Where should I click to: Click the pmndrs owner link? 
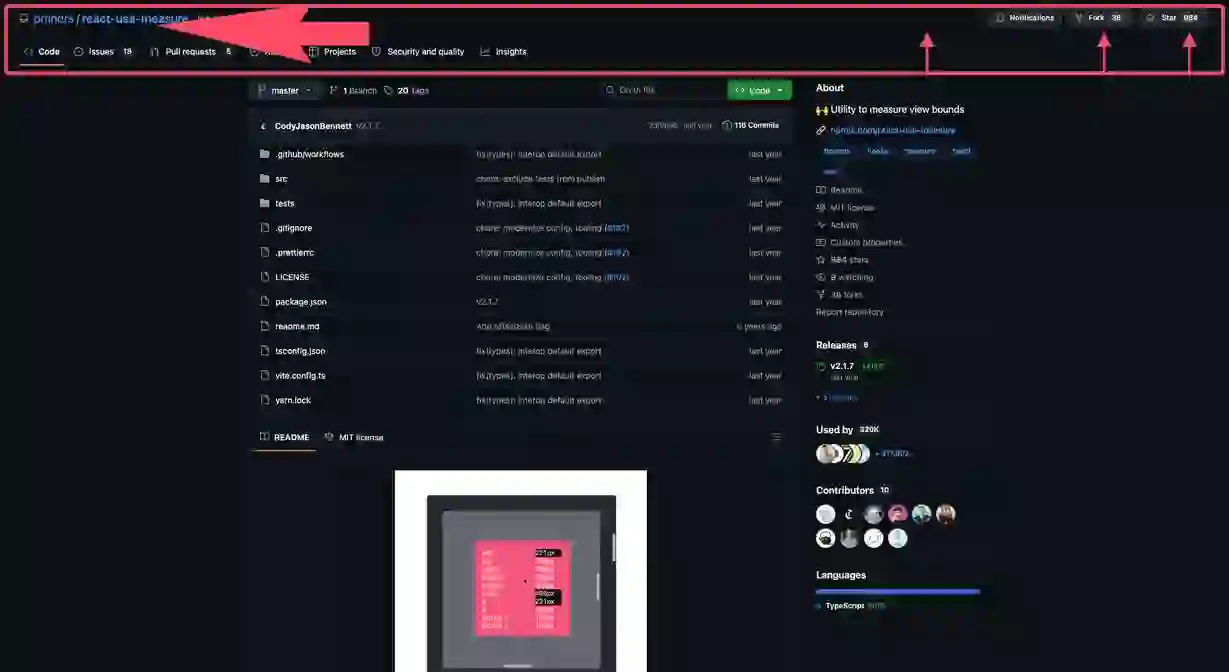pos(53,19)
